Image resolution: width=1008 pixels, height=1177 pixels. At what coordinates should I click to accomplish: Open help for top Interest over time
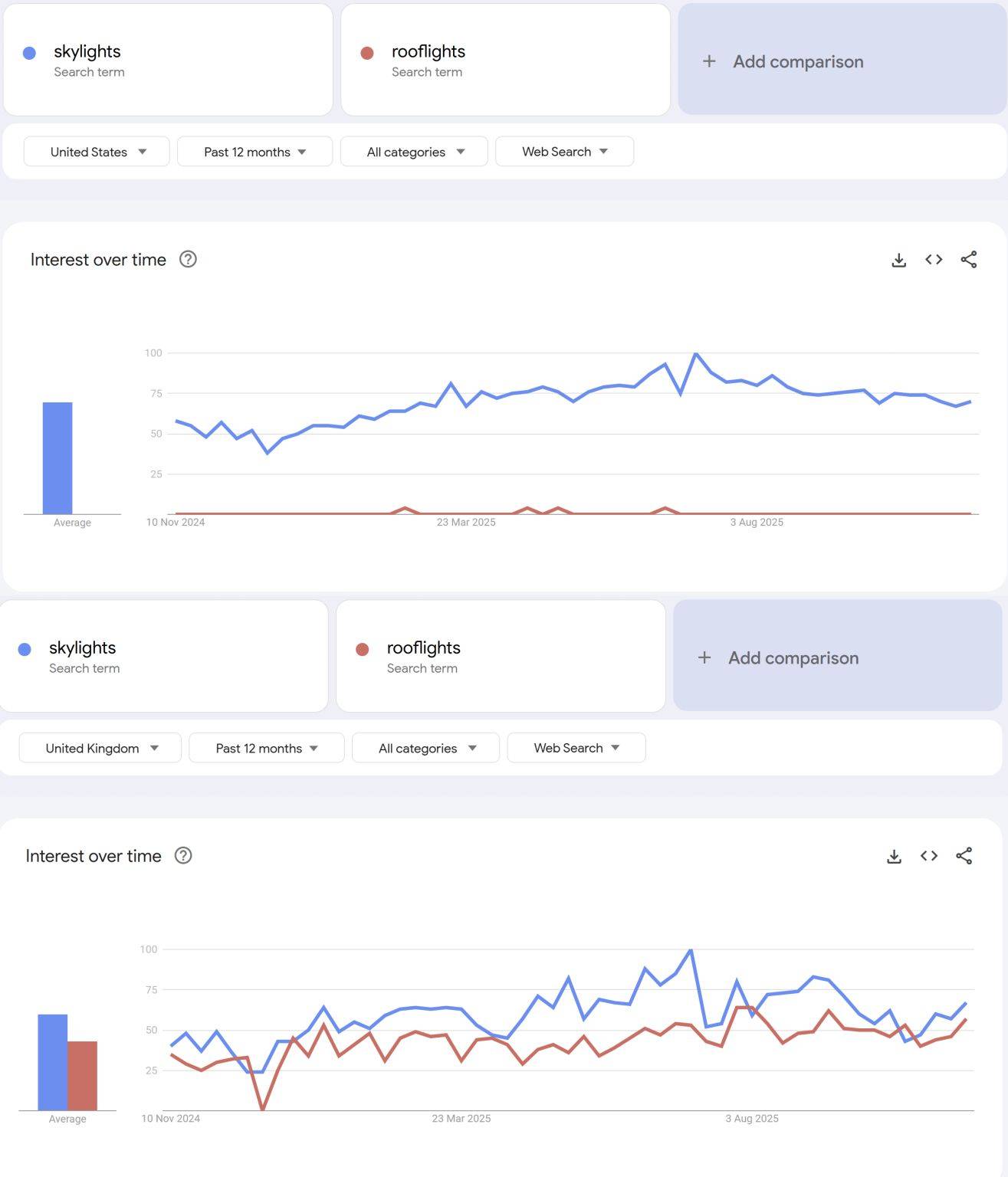click(188, 260)
